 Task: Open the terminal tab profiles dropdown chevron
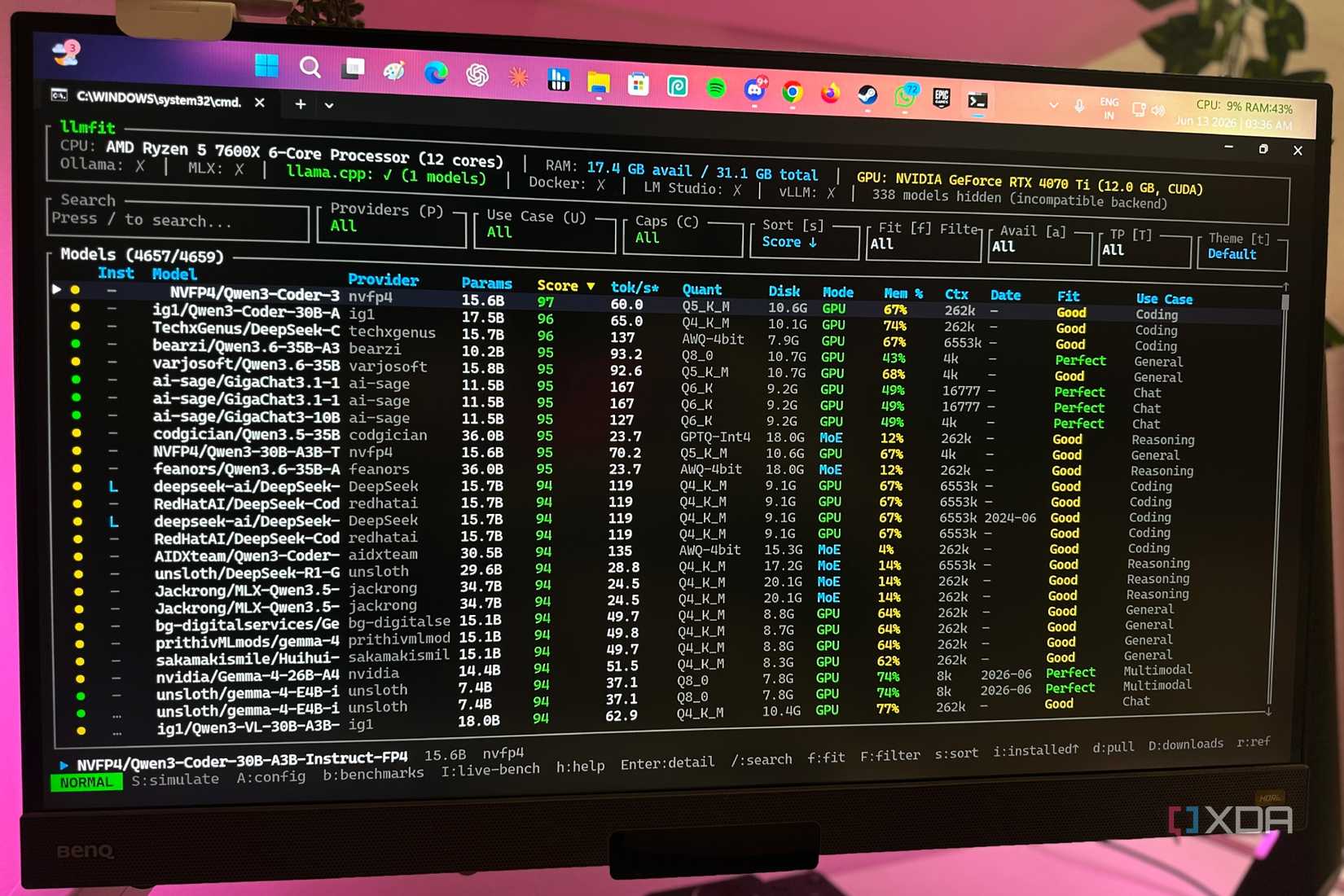click(x=329, y=105)
